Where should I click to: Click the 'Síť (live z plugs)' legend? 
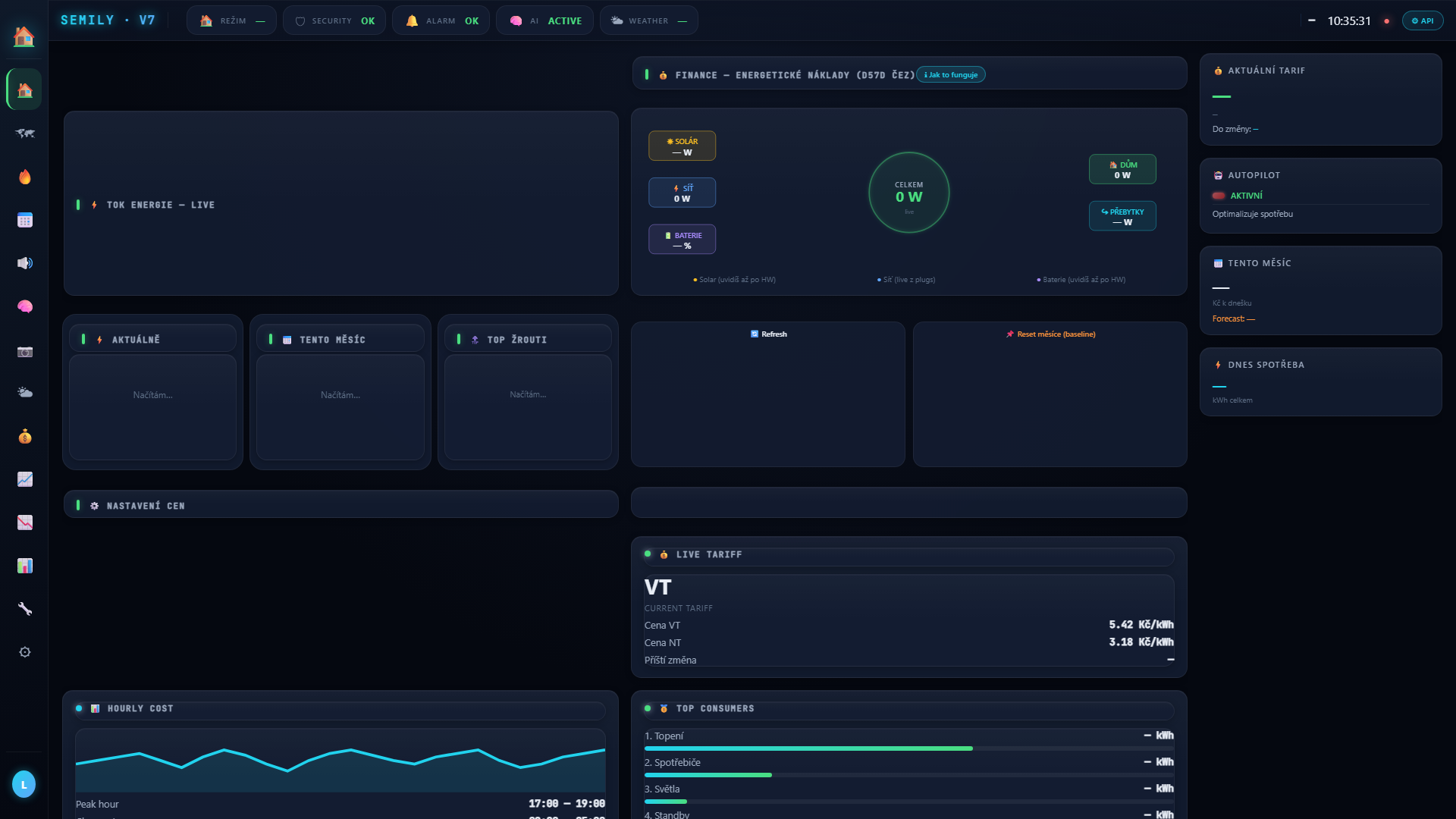(906, 280)
